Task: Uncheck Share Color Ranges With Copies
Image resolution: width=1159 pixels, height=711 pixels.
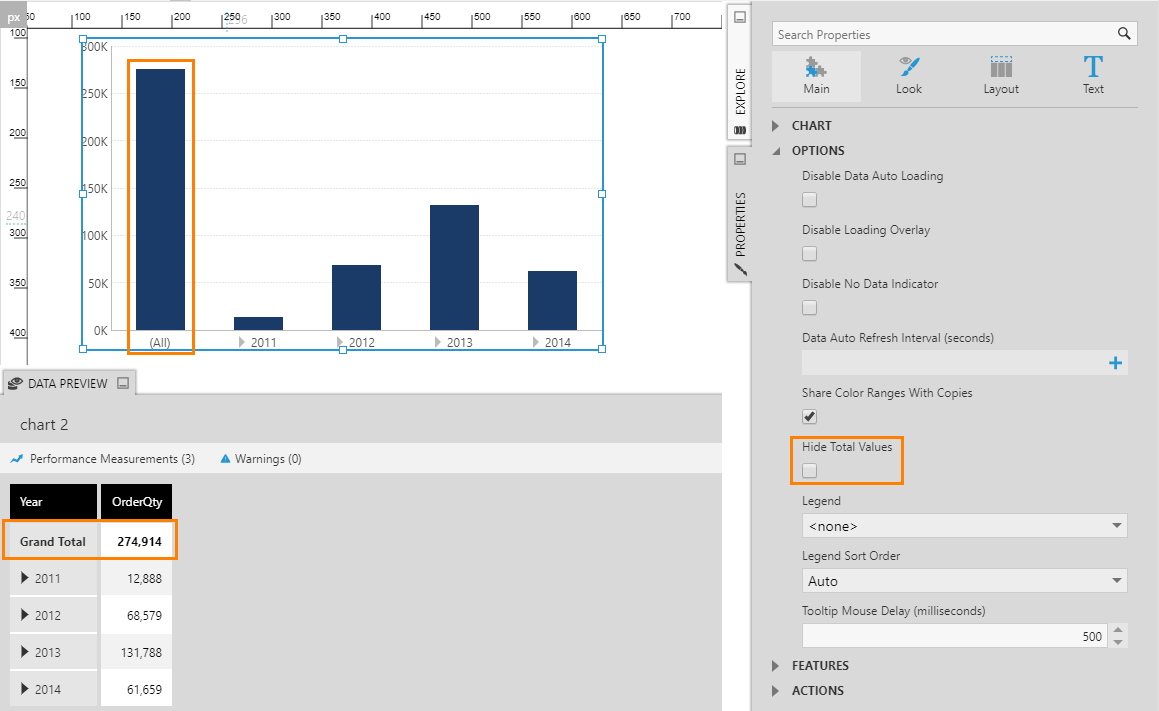Action: [810, 416]
